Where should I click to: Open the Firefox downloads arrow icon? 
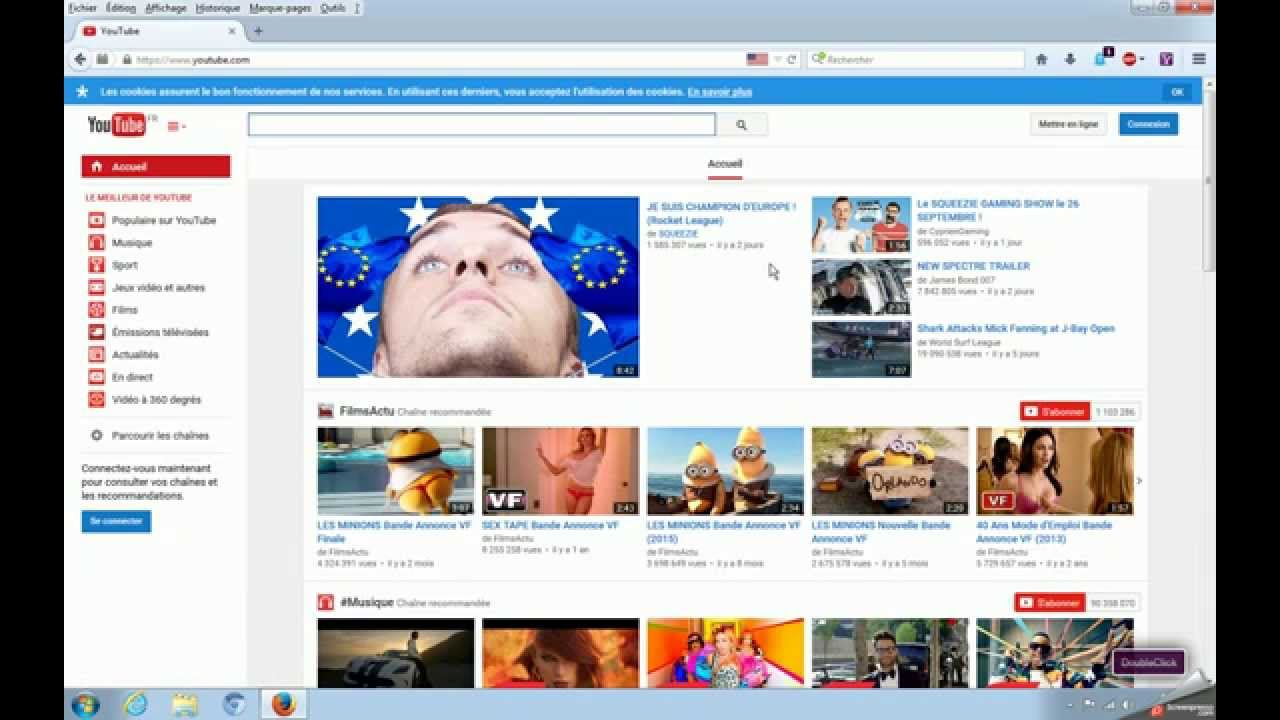click(1070, 60)
